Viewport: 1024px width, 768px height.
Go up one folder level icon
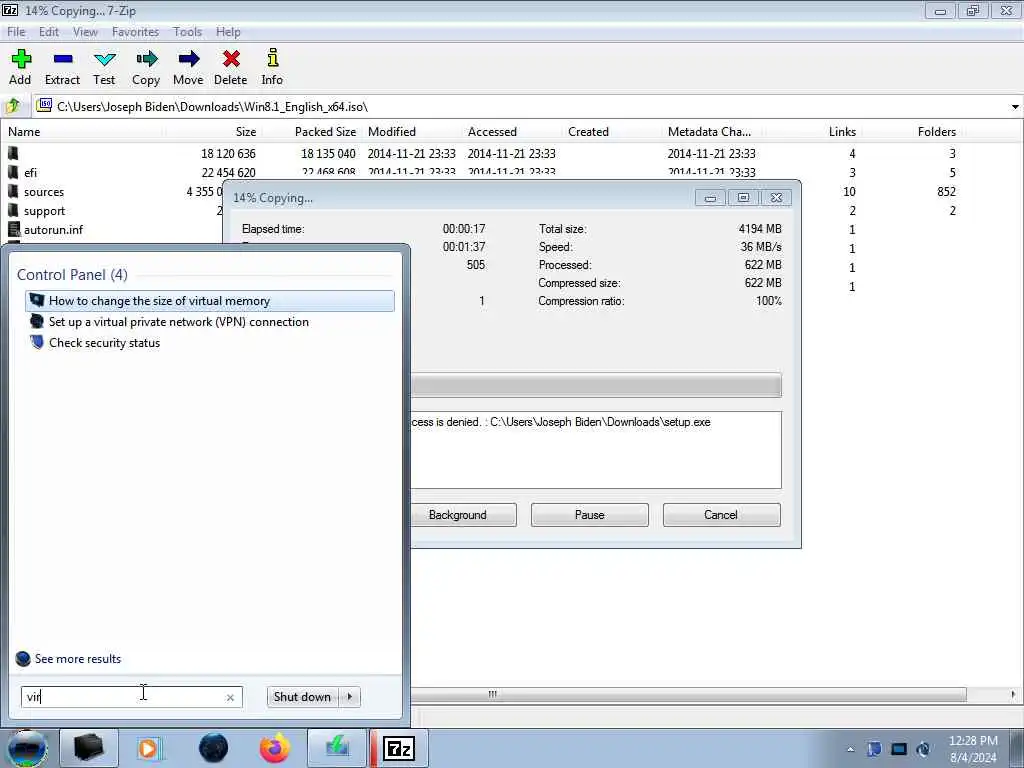[x=12, y=106]
